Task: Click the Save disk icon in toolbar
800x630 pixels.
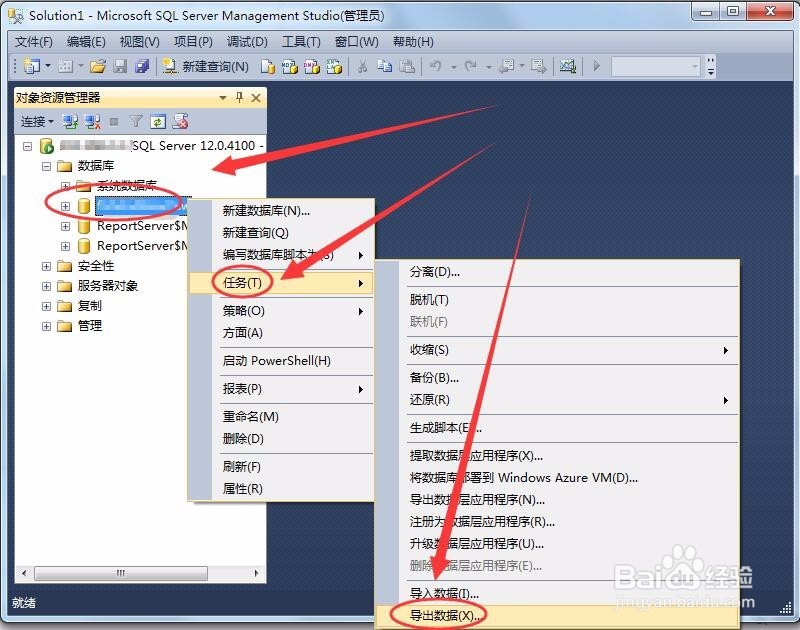Action: click(120, 66)
